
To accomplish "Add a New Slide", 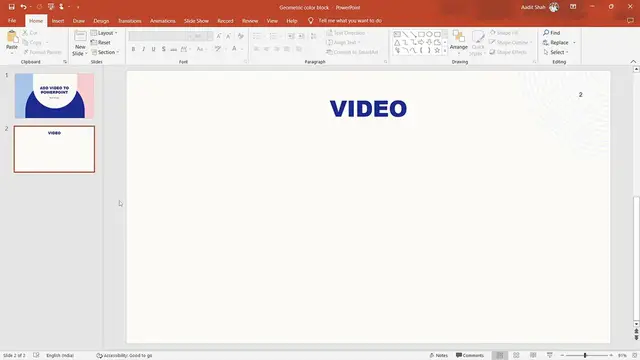I will tap(80, 43).
